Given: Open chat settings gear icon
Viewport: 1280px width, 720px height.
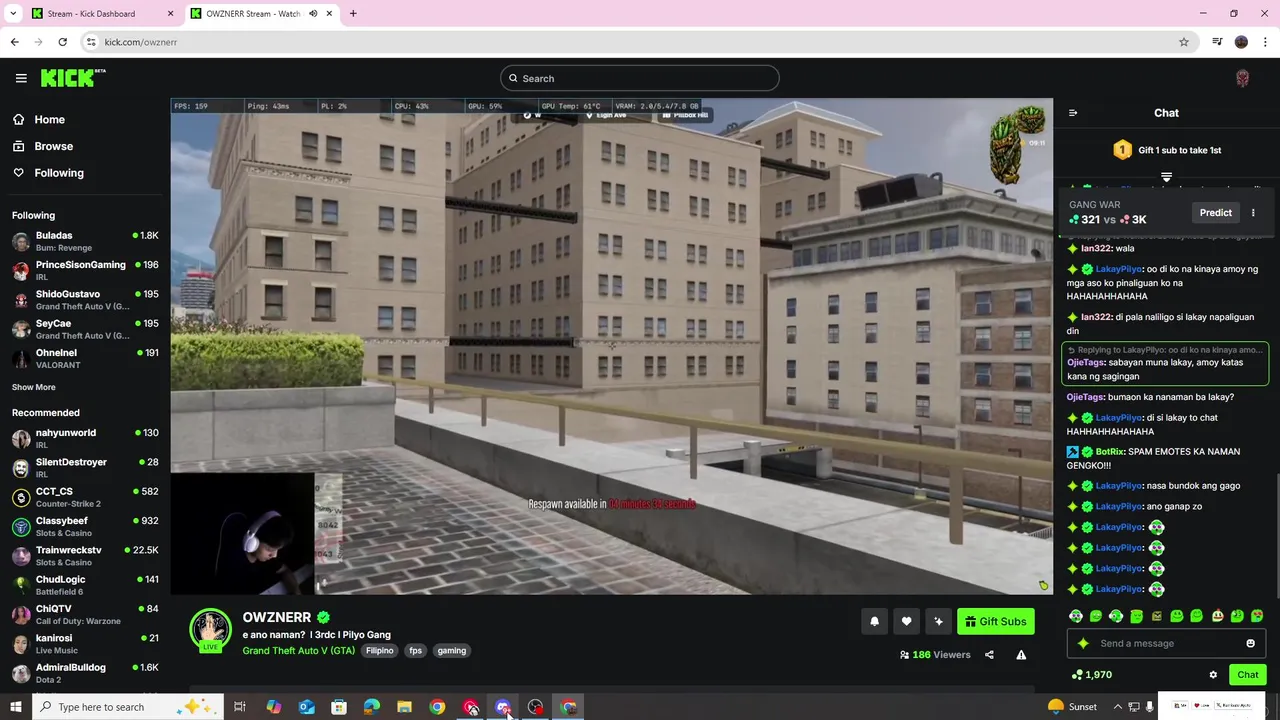Looking at the screenshot, I should click(x=1213, y=675).
